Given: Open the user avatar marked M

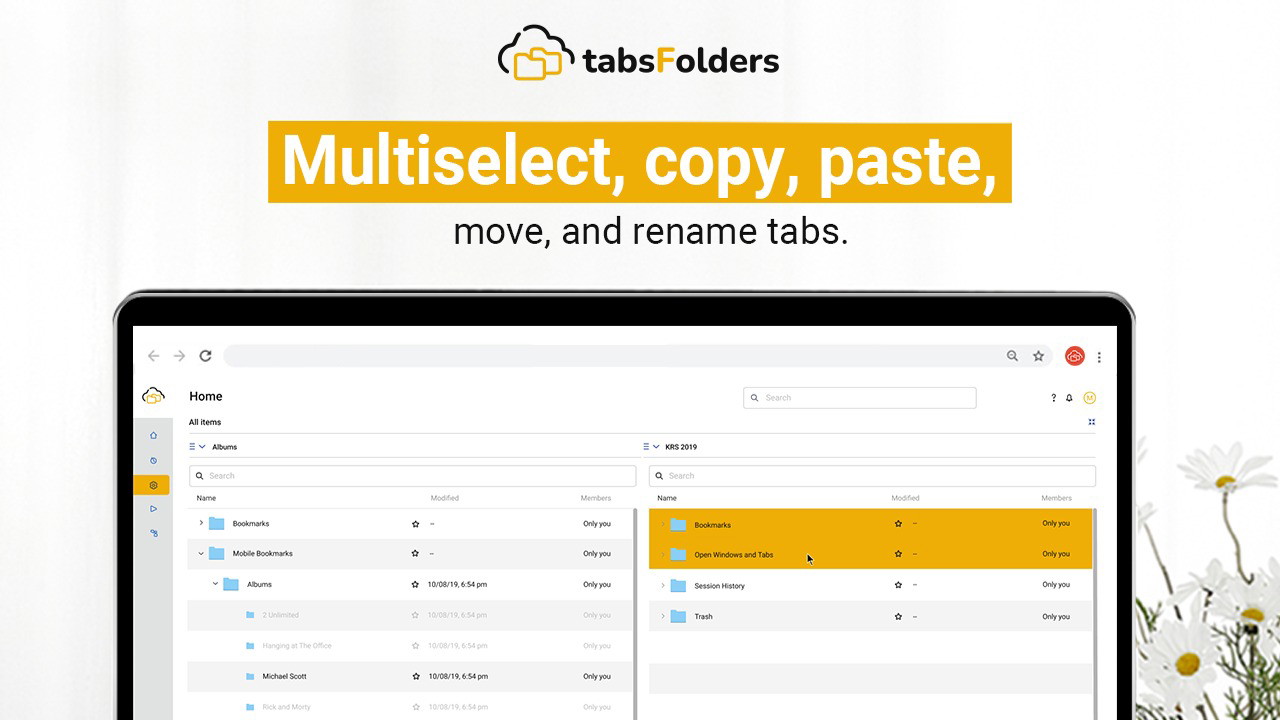Looking at the screenshot, I should pyautogui.click(x=1090, y=398).
